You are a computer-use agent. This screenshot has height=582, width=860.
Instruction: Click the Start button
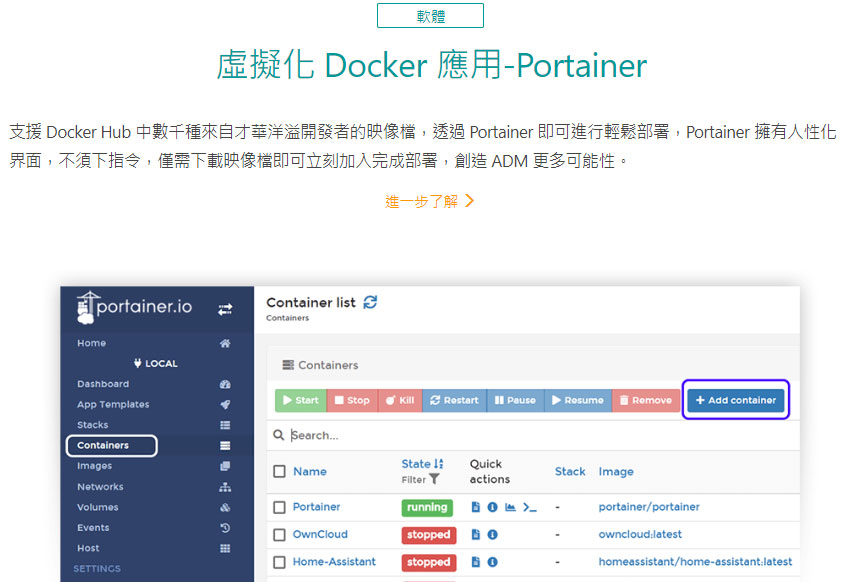tap(301, 400)
